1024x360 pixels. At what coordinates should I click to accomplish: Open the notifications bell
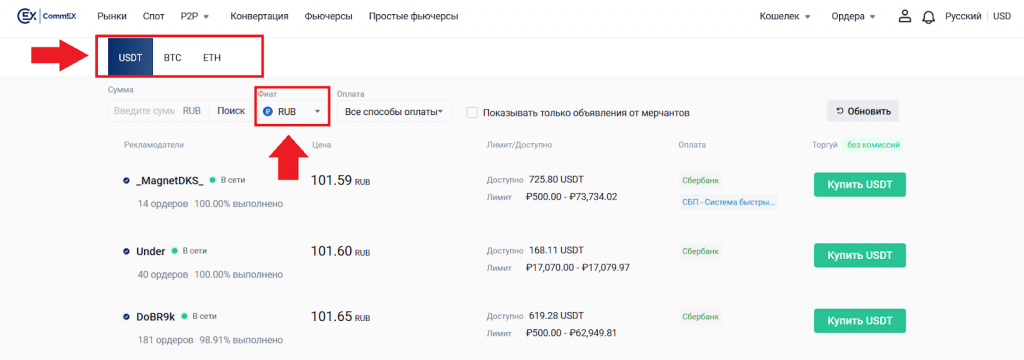[928, 17]
